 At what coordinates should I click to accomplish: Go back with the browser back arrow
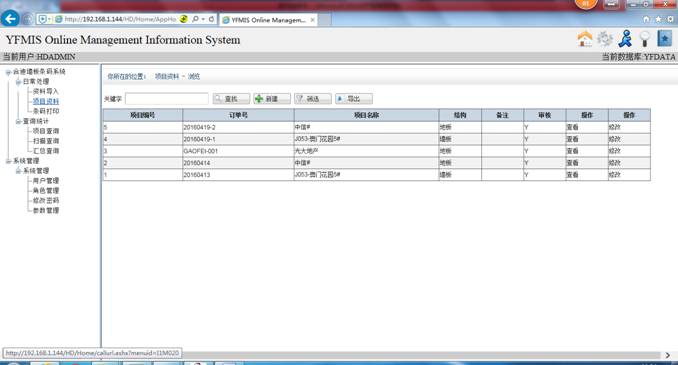click(10, 19)
